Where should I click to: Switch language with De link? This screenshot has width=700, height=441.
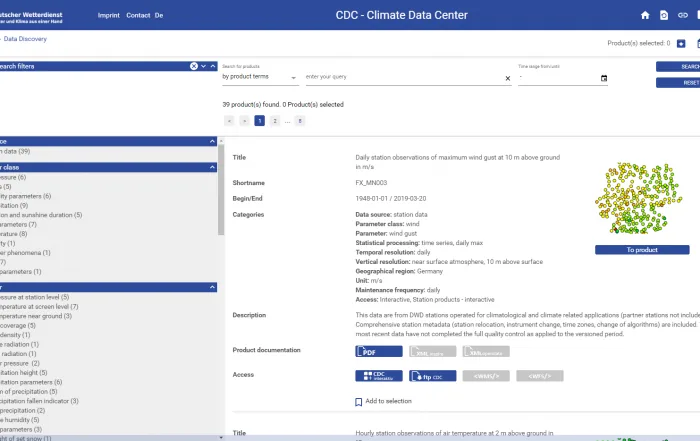pyautogui.click(x=159, y=15)
